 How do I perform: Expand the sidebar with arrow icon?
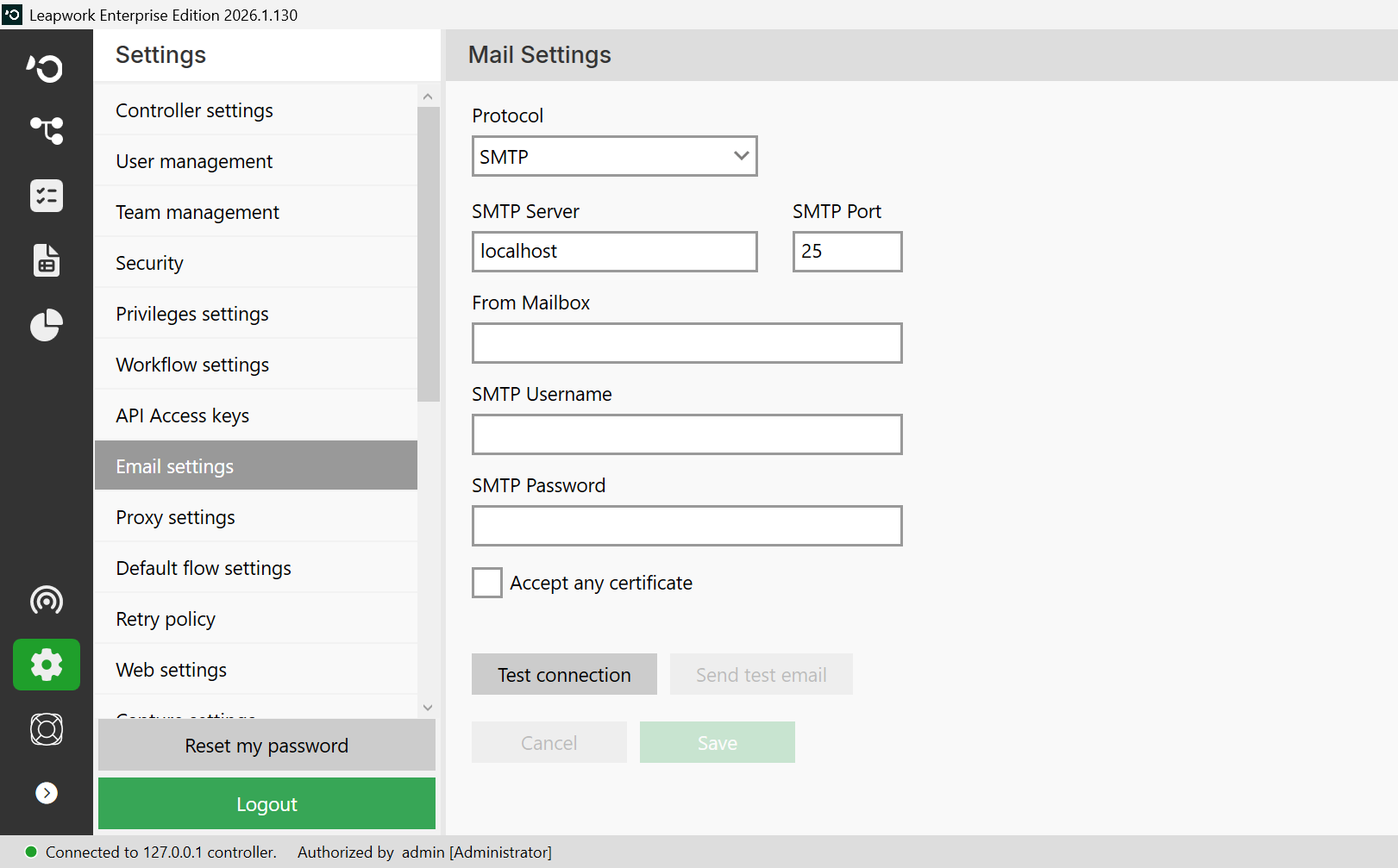47,793
